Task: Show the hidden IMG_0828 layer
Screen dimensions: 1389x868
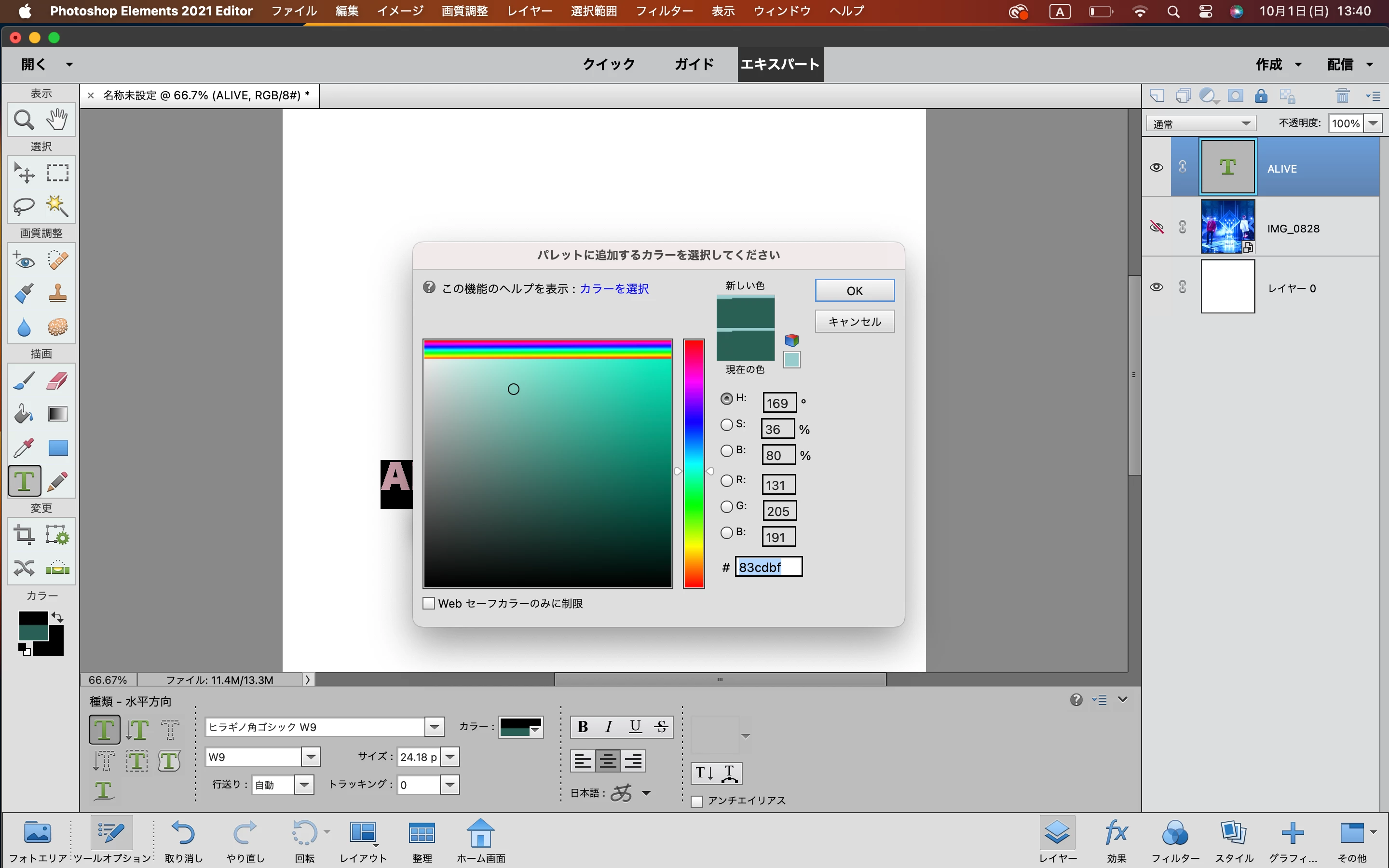Action: (x=1156, y=228)
